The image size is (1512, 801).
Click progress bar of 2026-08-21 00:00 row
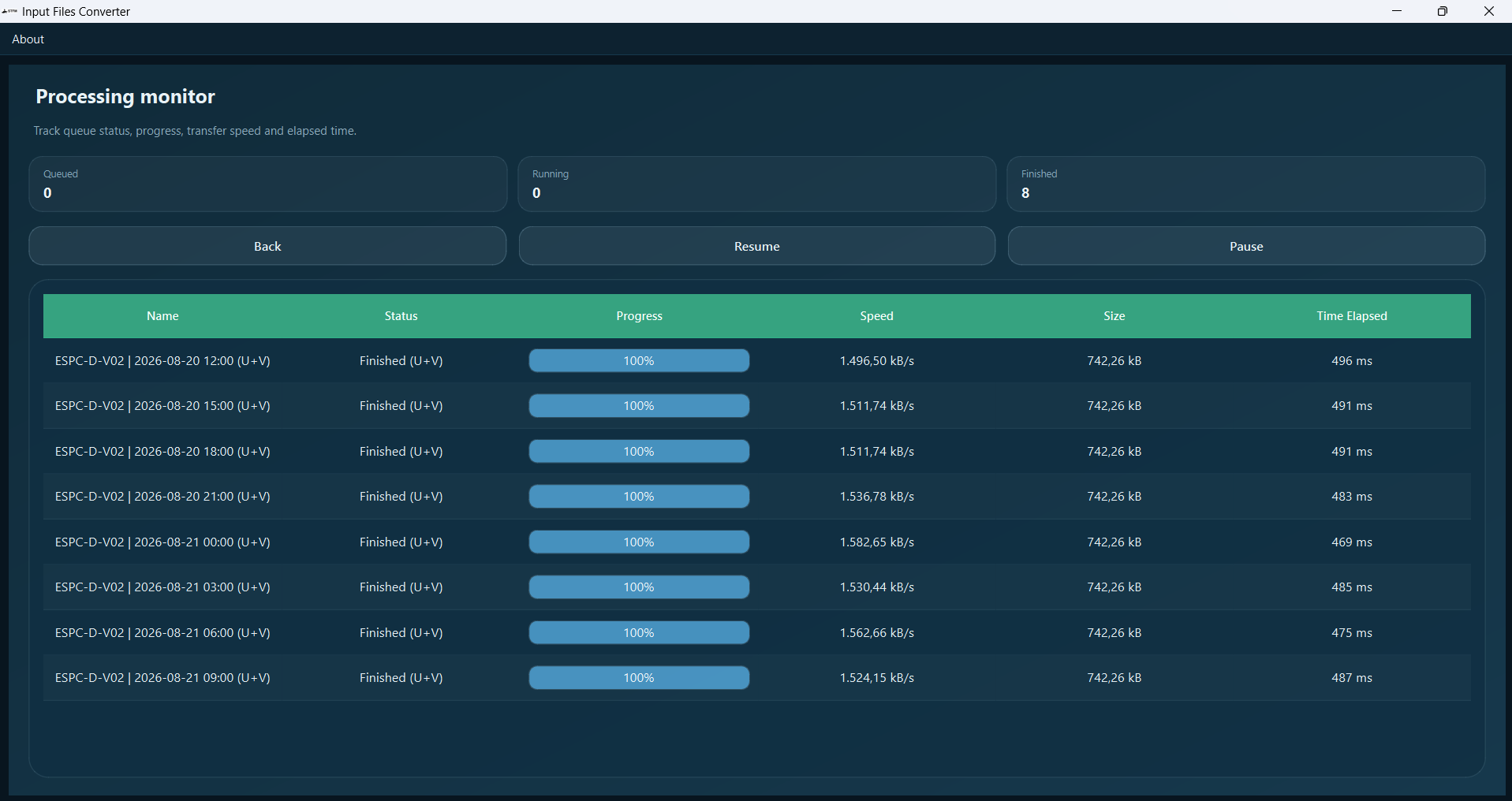[639, 542]
